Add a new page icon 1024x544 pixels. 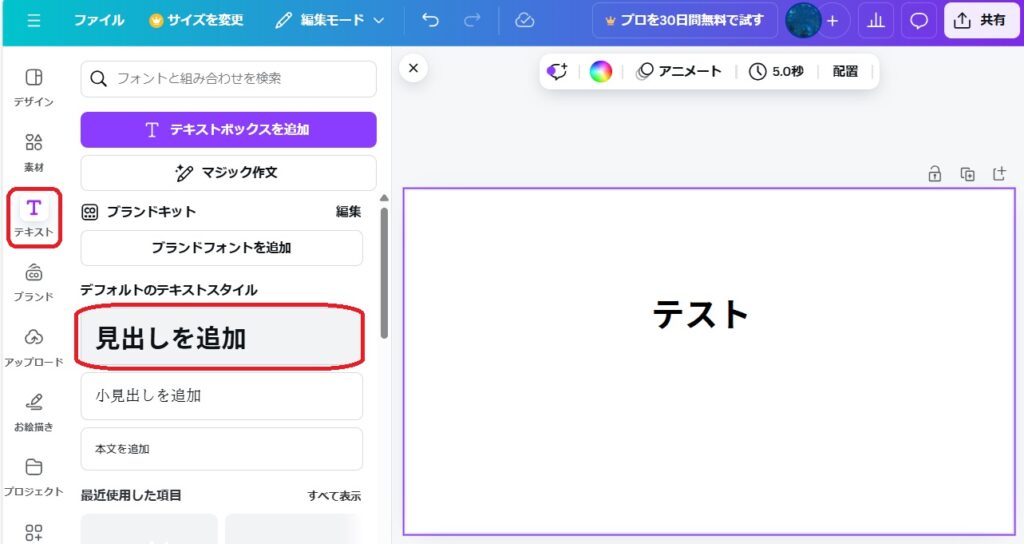click(x=999, y=174)
